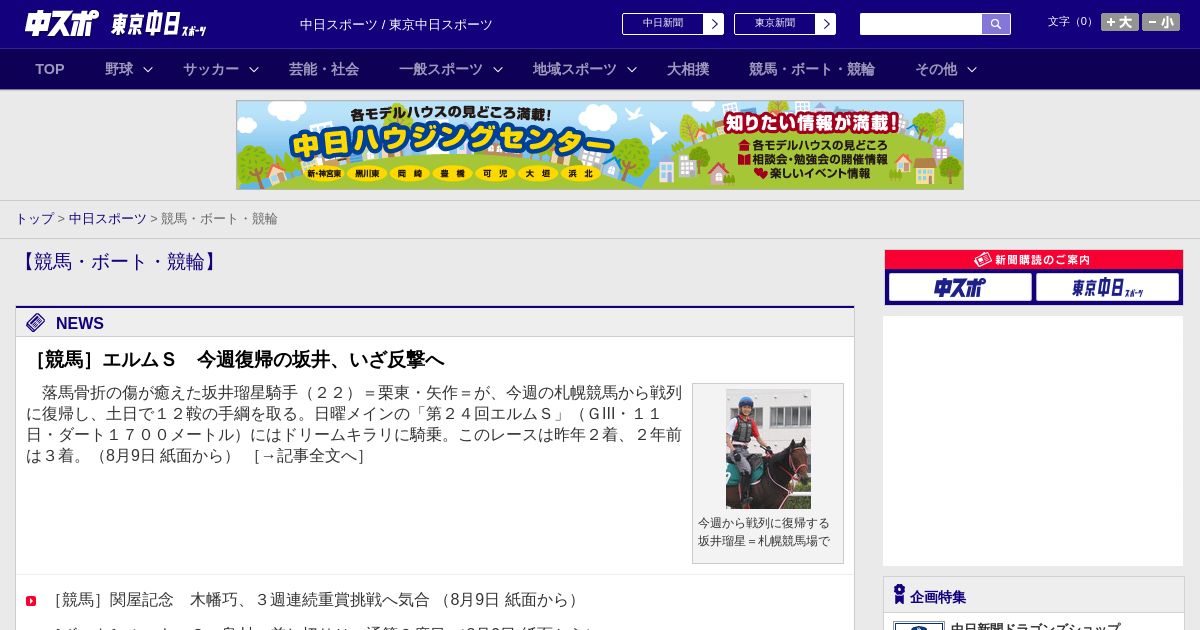Click the 中日スポーツ / 東京中日スポーツ header text

[396, 24]
